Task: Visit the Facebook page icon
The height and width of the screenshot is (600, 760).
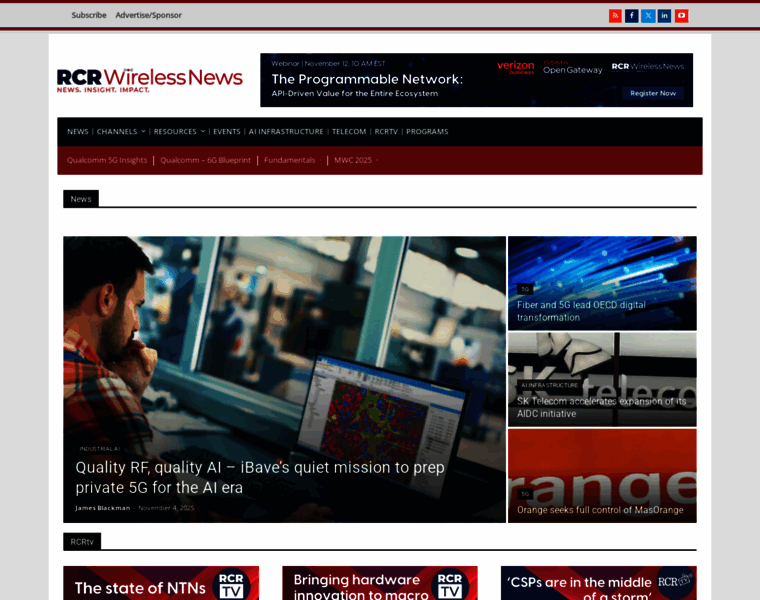Action: pyautogui.click(x=632, y=16)
